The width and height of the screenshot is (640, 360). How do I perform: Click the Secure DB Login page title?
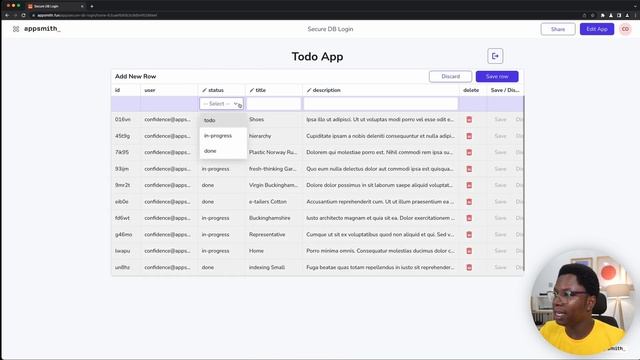[330, 29]
